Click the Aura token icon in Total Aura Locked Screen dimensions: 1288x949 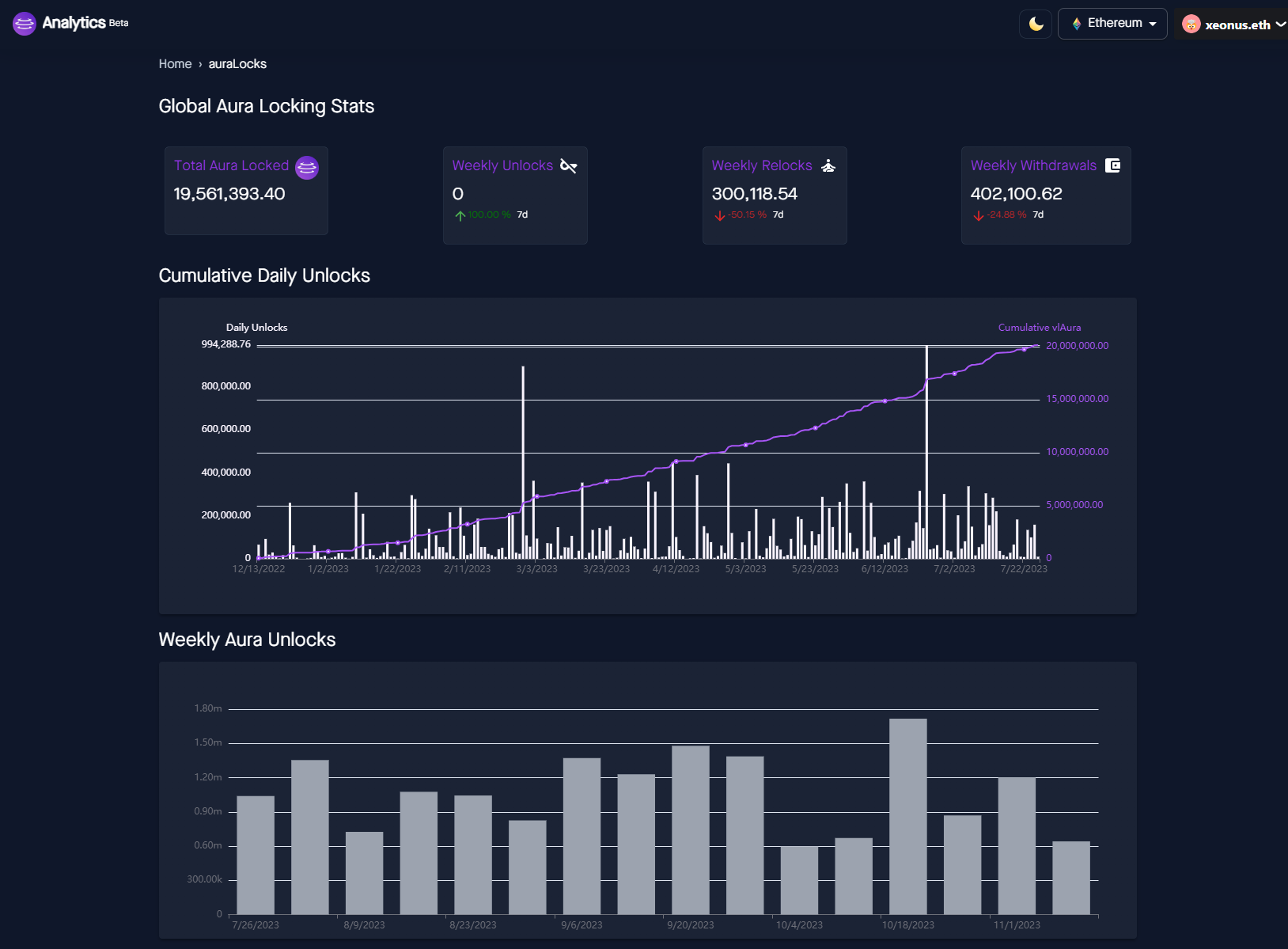pyautogui.click(x=307, y=168)
